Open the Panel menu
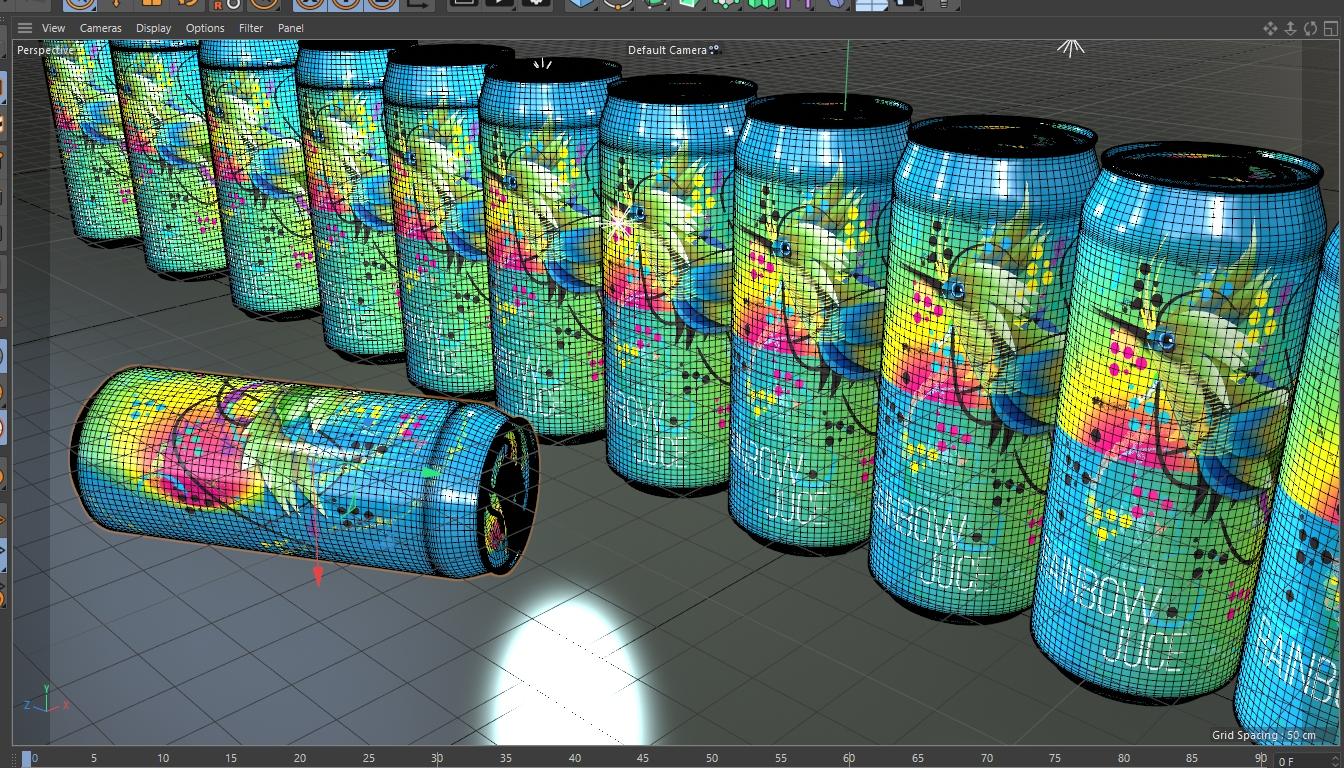Viewport: 1344px width, 768px height. click(291, 28)
